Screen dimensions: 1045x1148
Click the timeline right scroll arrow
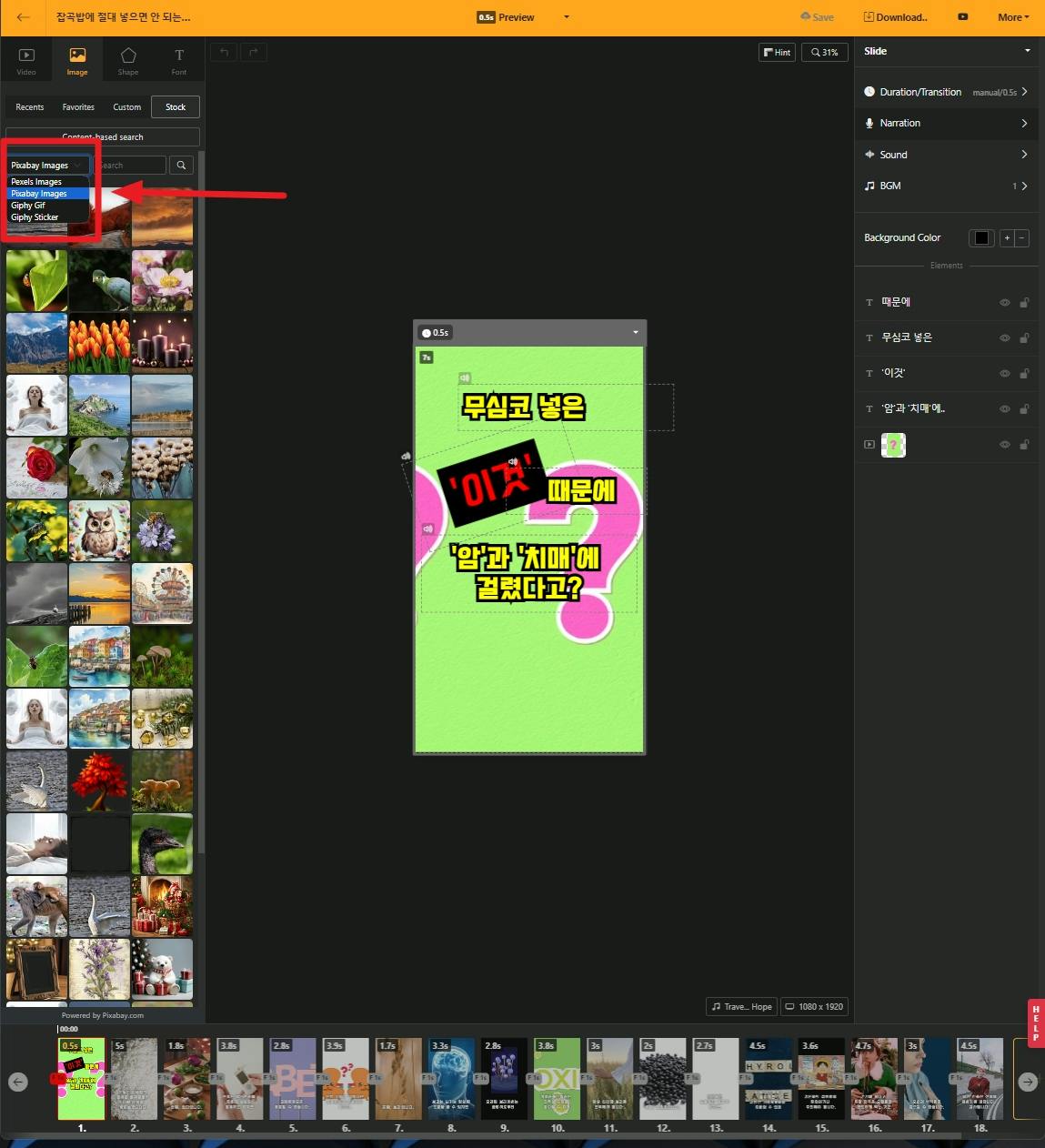[x=1027, y=1082]
